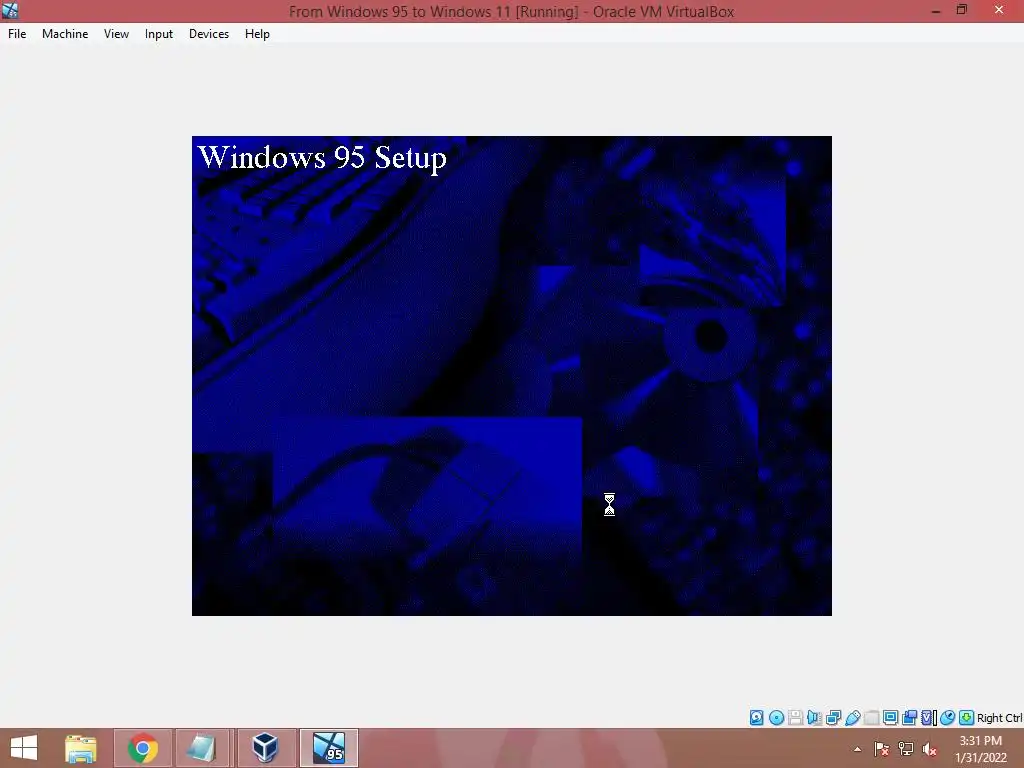The width and height of the screenshot is (1024, 768).
Task: Click the mouse integration status icon
Action: tap(948, 718)
